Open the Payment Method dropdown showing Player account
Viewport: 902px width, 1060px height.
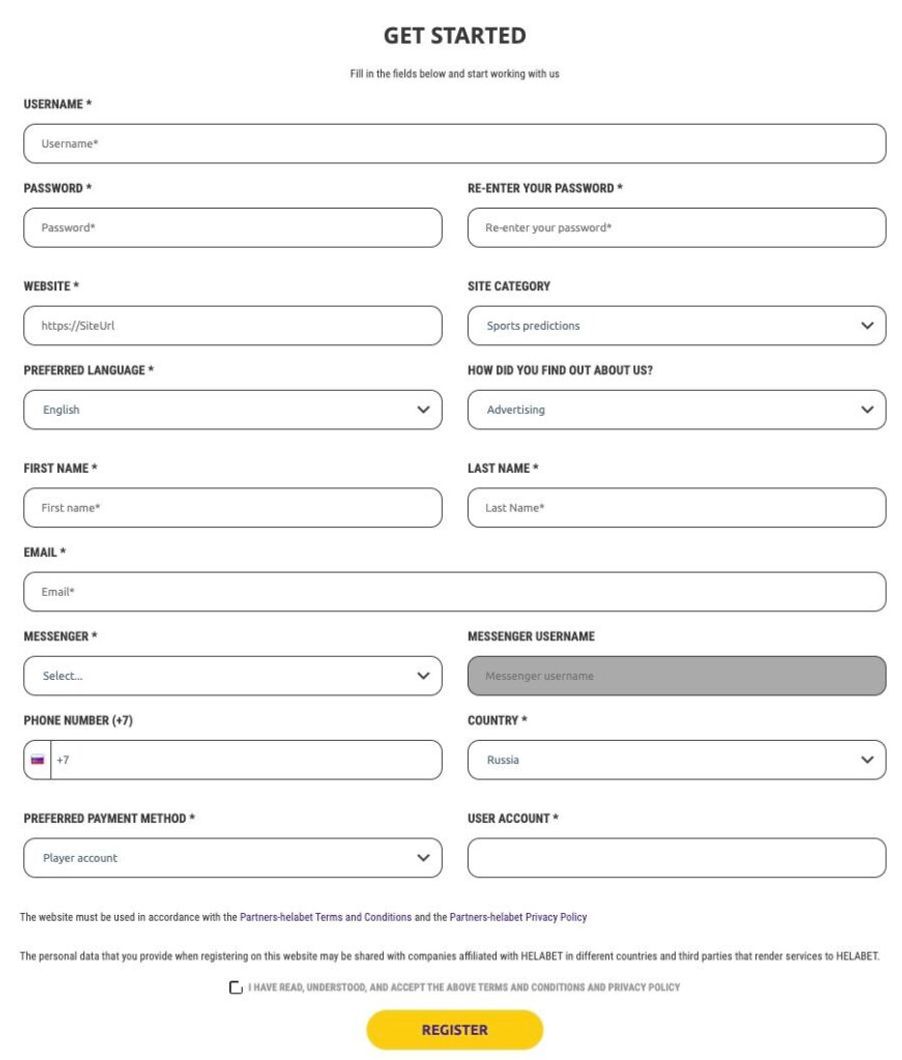[x=232, y=857]
